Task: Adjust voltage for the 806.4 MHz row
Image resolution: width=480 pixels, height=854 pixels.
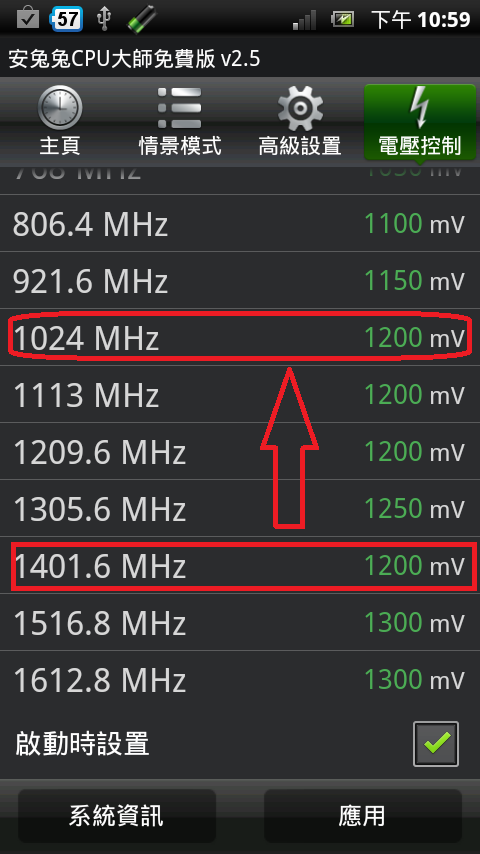Action: coord(414,223)
